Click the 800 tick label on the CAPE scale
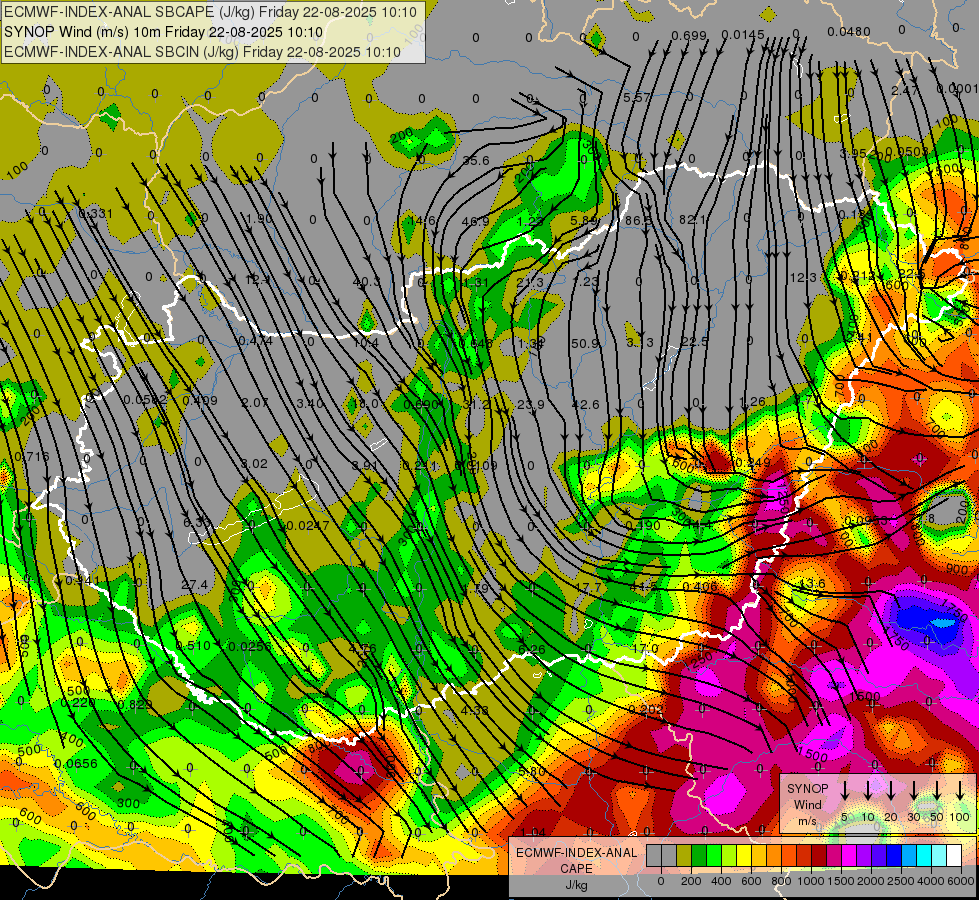The width and height of the screenshot is (979, 900). coord(781,881)
